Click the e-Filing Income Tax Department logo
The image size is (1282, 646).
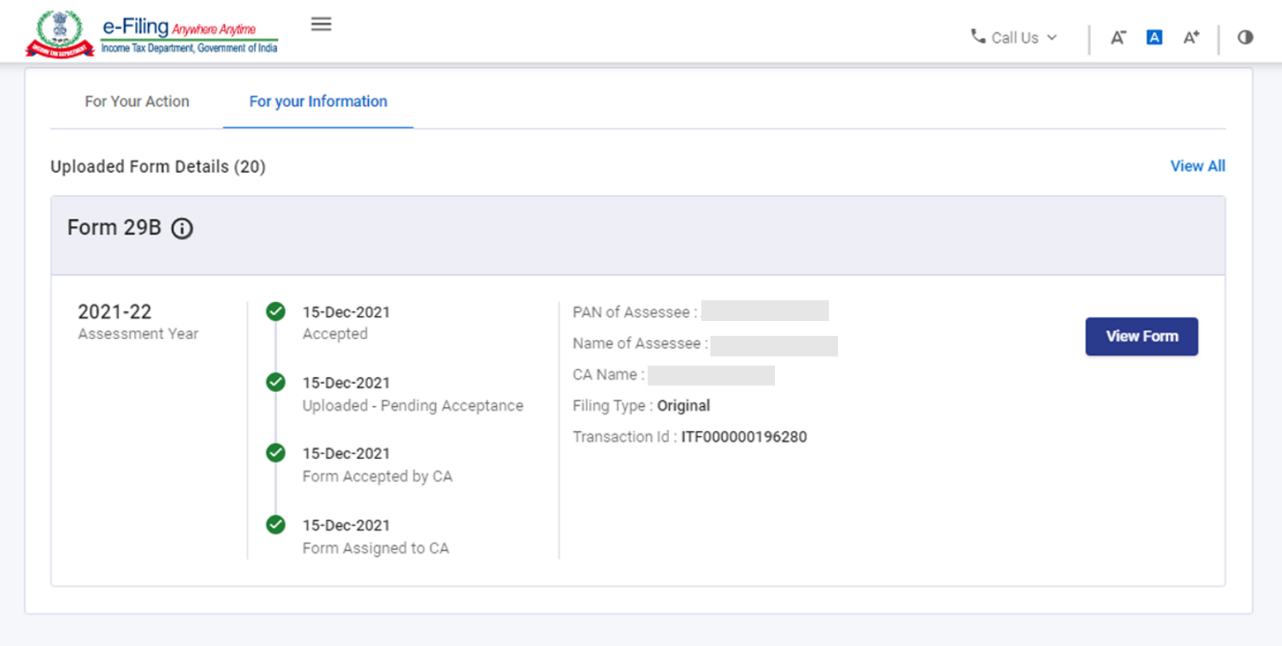pyautogui.click(x=153, y=34)
